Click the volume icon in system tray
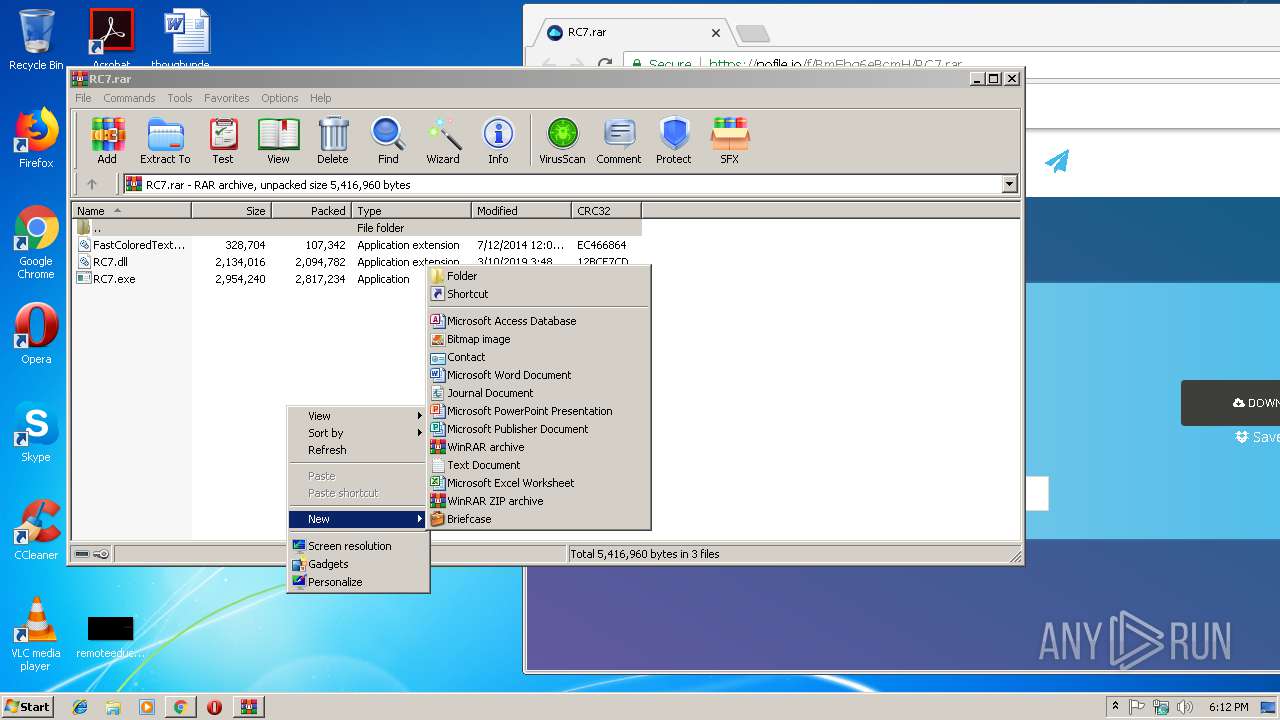 point(1185,707)
